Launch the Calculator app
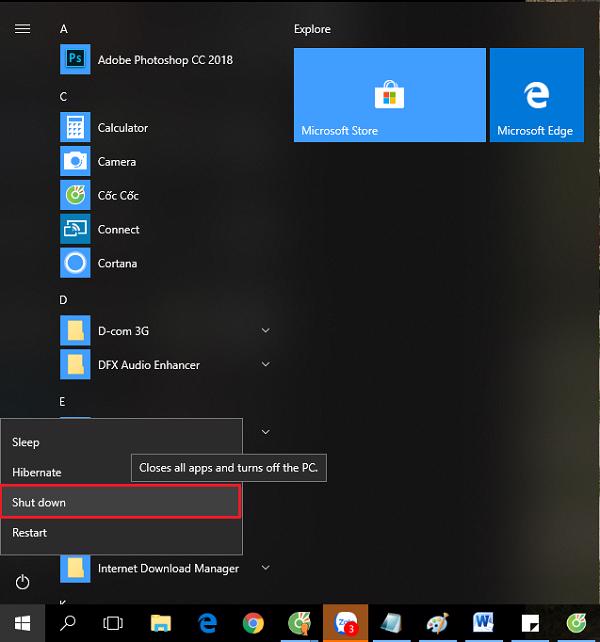 click(122, 128)
